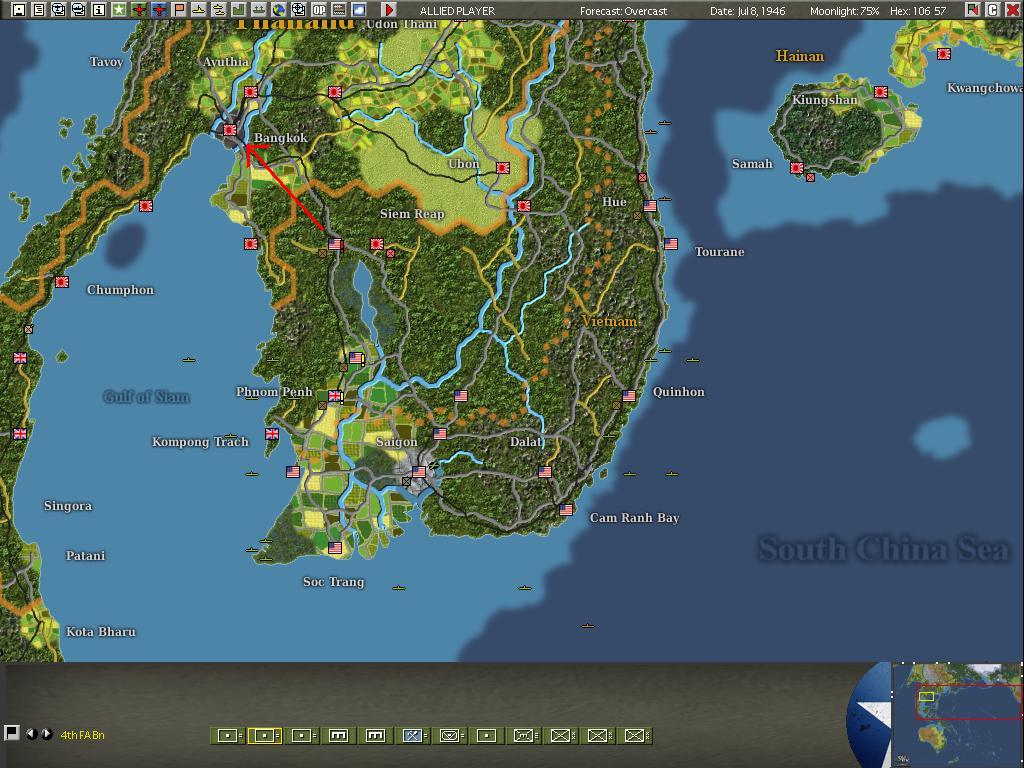Open the cloud weather icon
This screenshot has height=768, width=1024.
click(359, 9)
